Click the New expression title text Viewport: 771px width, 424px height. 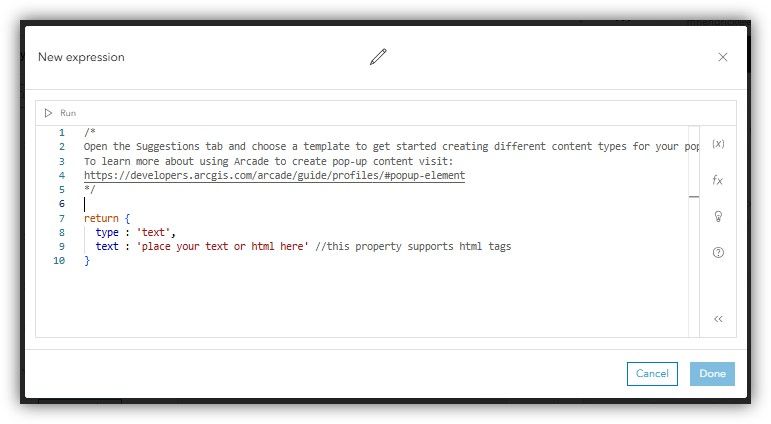click(81, 57)
